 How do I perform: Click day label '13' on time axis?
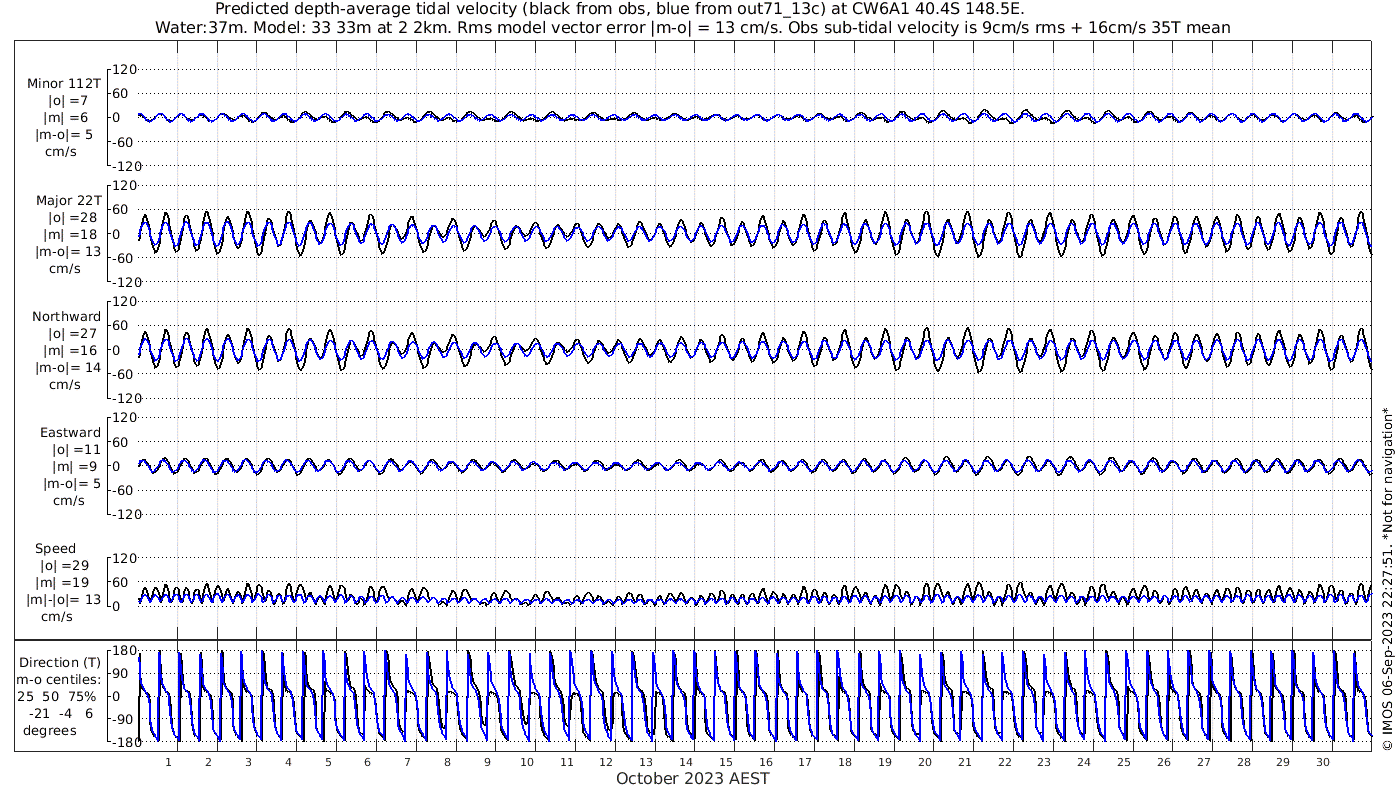(x=646, y=762)
